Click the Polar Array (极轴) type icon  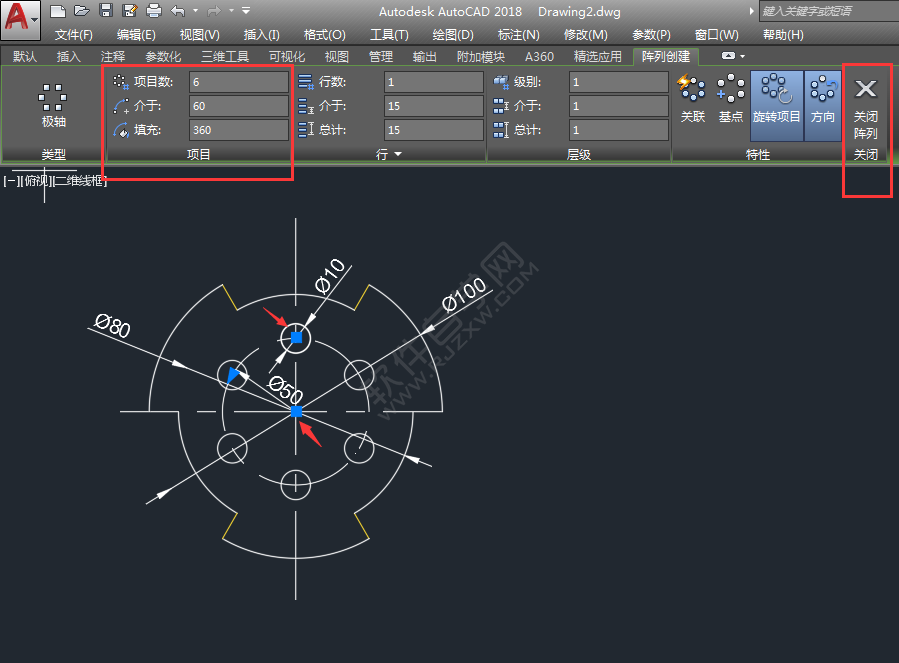(53, 105)
